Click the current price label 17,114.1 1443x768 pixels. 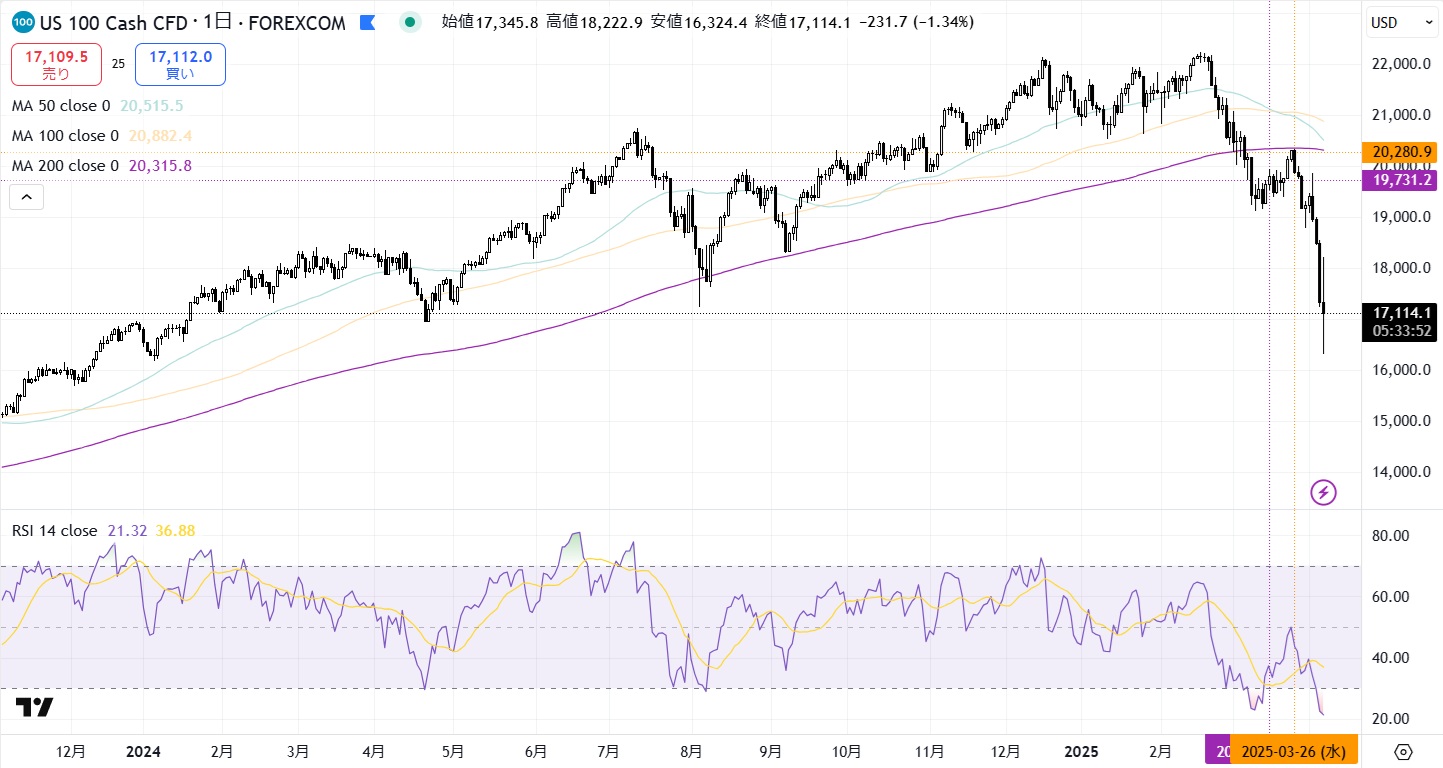[1402, 313]
